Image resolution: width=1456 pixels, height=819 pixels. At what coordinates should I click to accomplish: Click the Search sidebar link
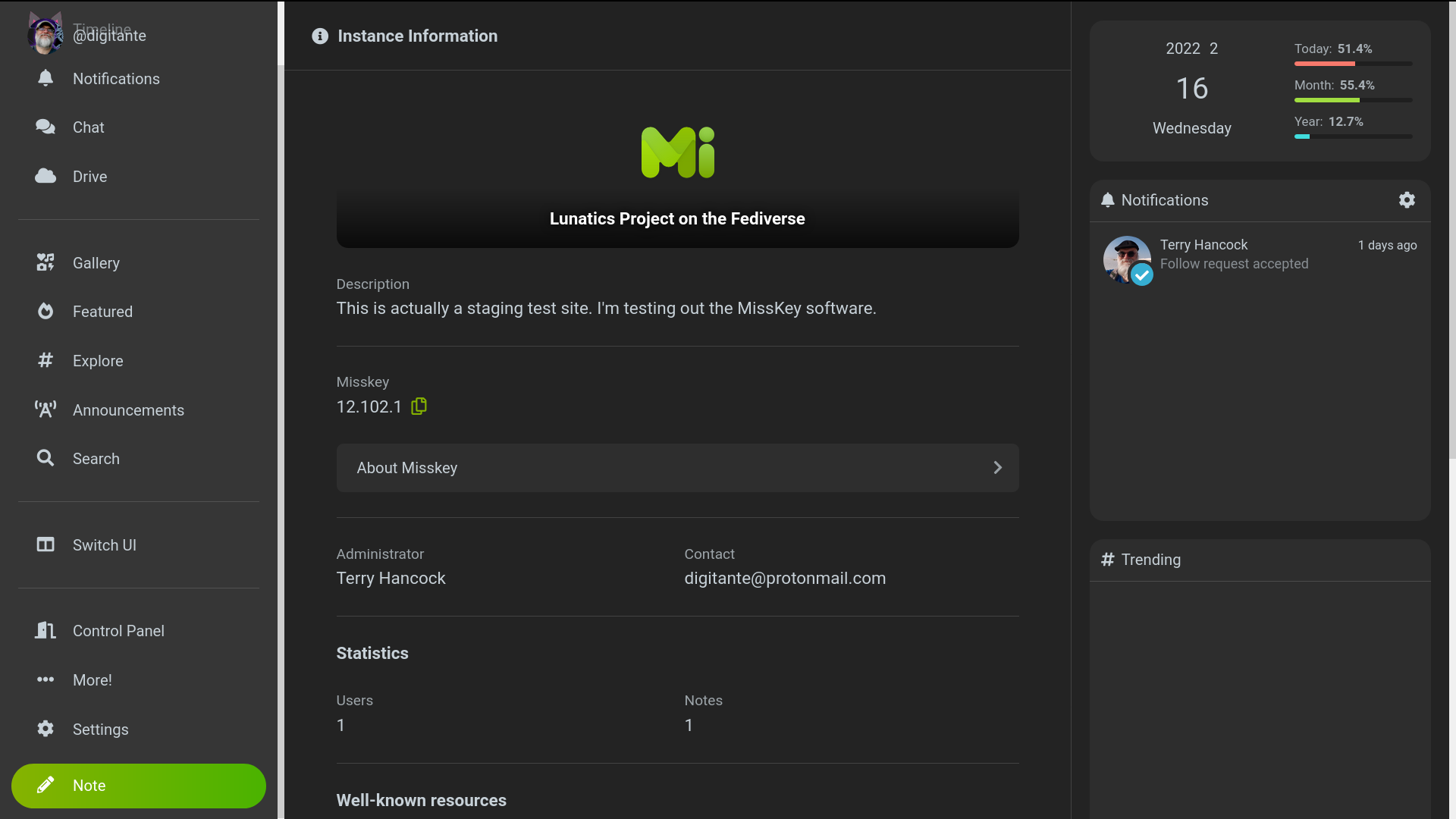[96, 459]
